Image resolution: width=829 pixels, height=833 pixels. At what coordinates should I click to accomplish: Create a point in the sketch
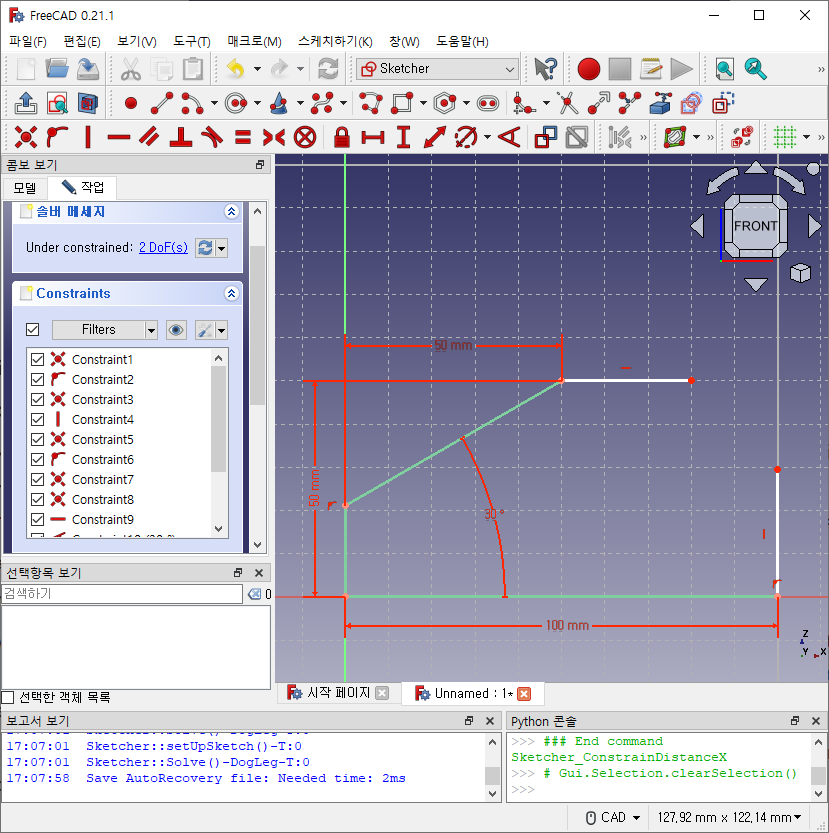131,103
